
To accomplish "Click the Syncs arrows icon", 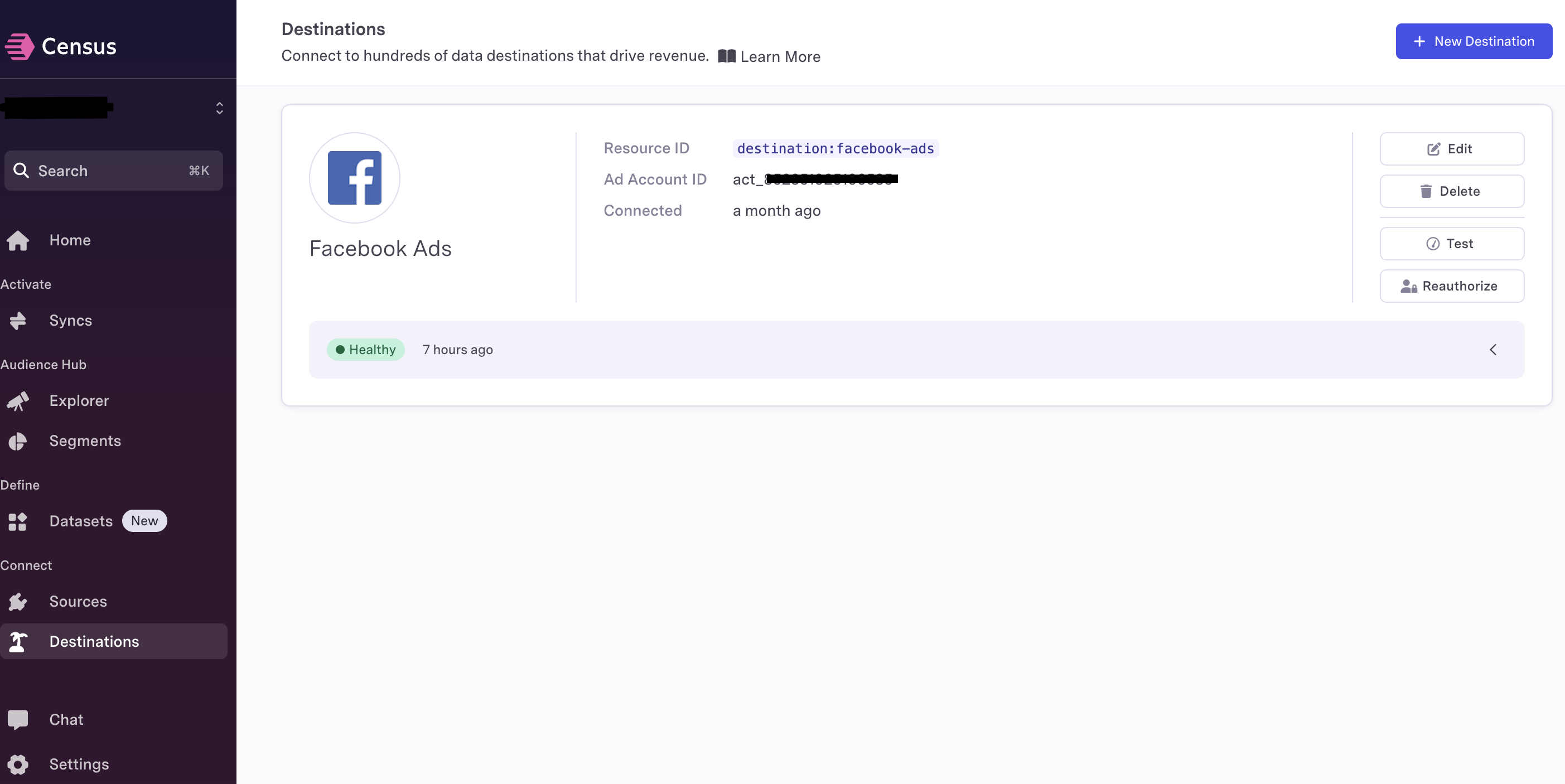I will [x=18, y=321].
